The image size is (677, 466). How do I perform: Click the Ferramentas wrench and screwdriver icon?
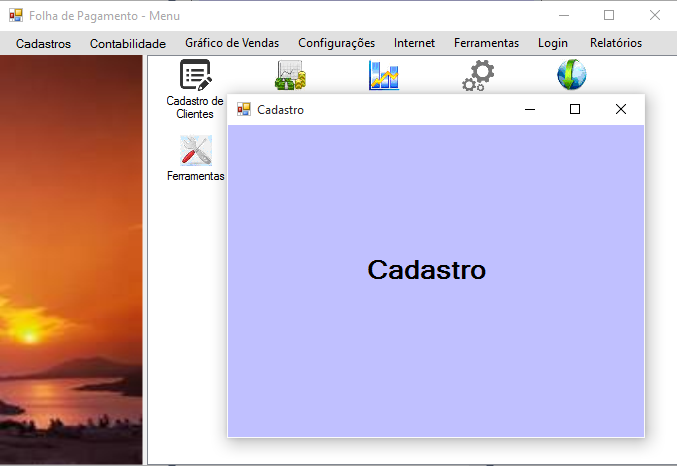point(196,150)
